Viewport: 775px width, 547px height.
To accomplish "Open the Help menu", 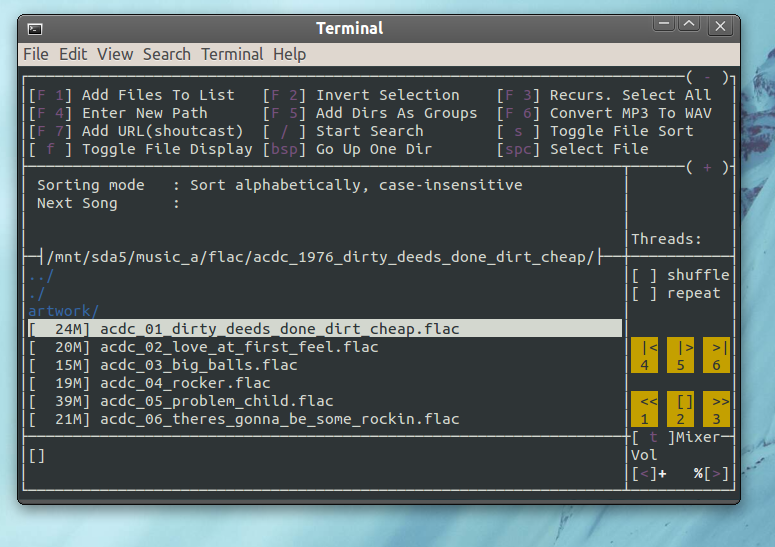I will click(290, 54).
